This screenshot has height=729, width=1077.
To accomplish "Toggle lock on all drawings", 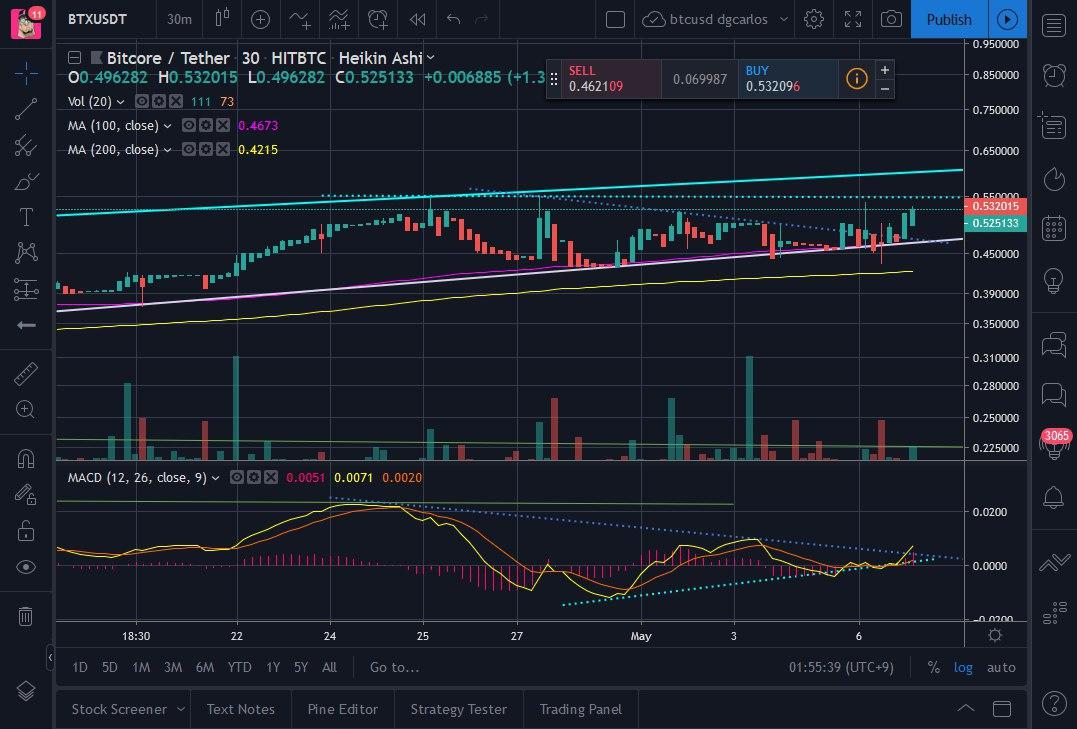I will 27,530.
